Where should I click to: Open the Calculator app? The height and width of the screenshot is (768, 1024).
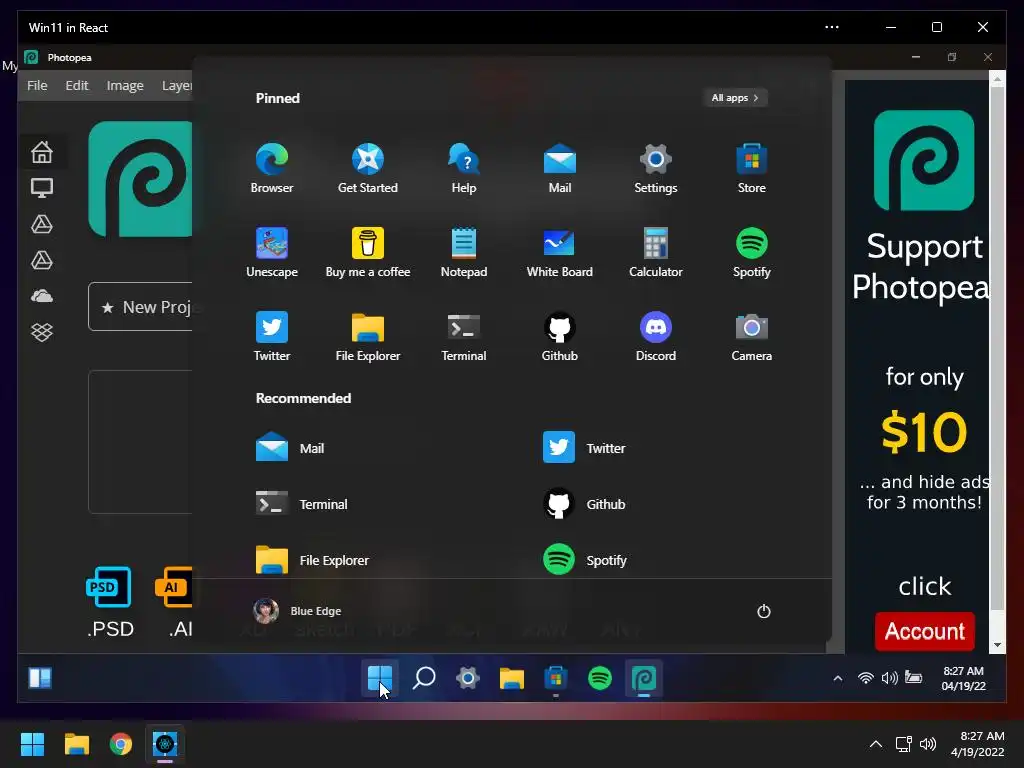click(656, 252)
